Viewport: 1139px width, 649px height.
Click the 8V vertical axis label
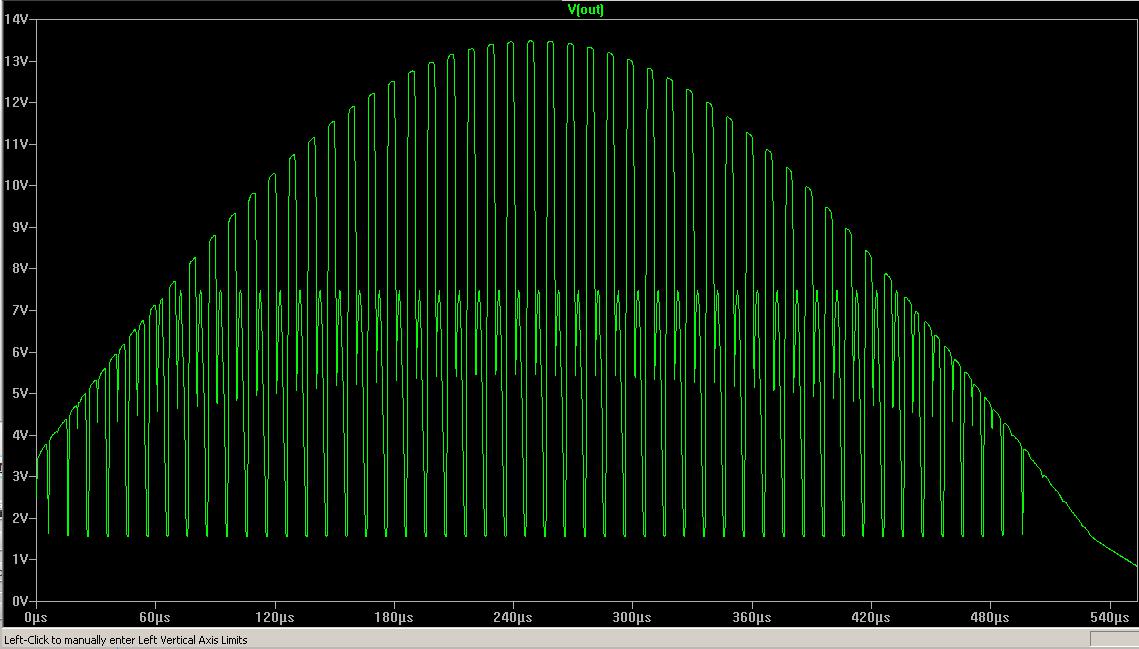[18, 269]
